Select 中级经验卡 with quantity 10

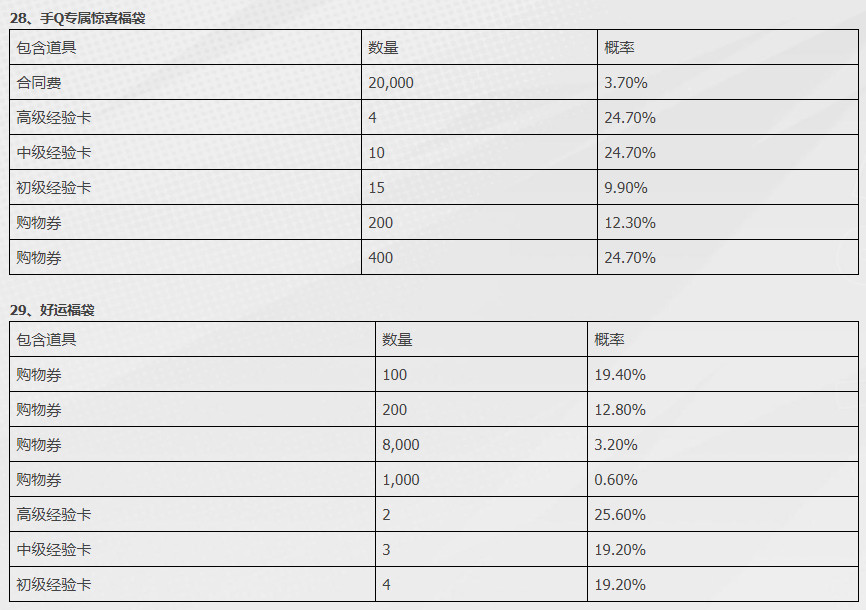point(54,152)
